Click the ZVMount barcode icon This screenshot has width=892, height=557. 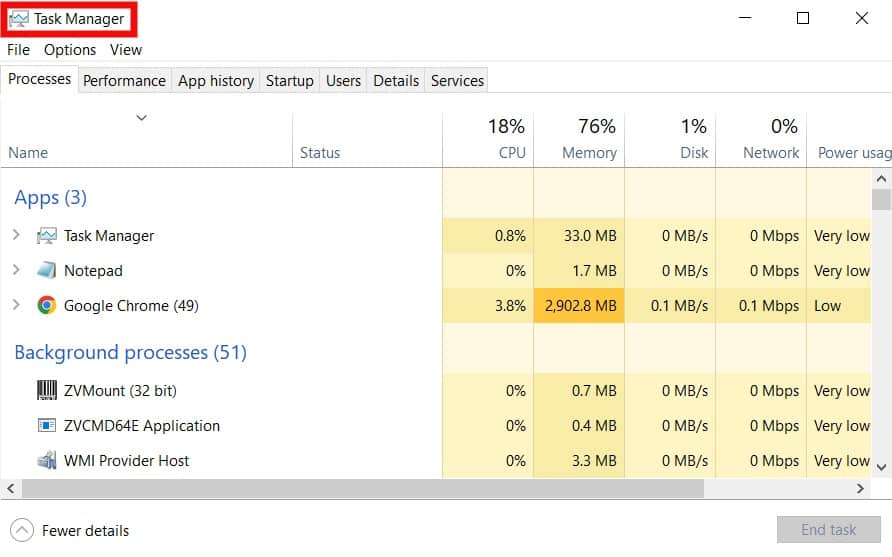pos(47,390)
